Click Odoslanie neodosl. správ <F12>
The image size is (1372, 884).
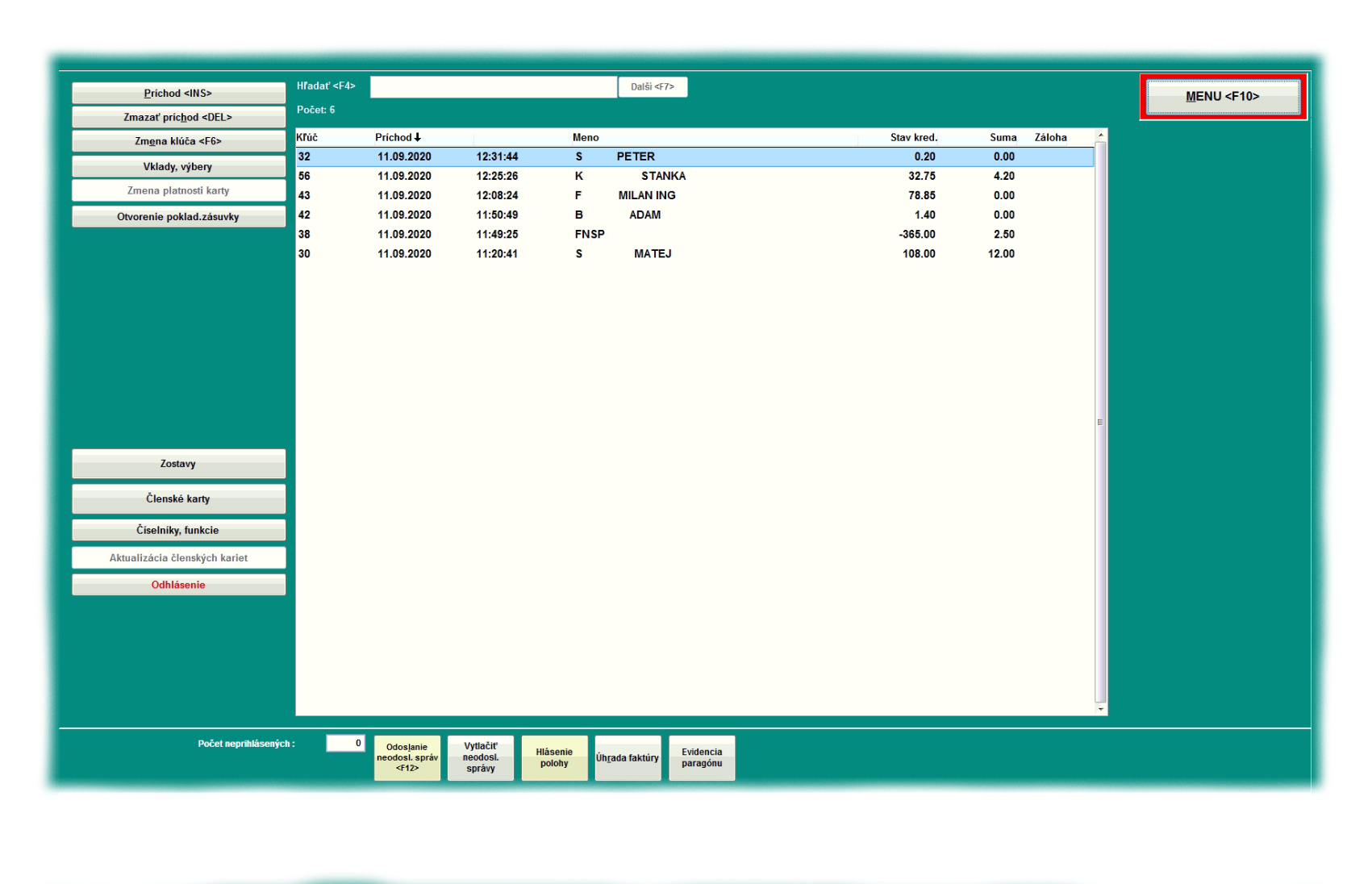click(x=407, y=758)
